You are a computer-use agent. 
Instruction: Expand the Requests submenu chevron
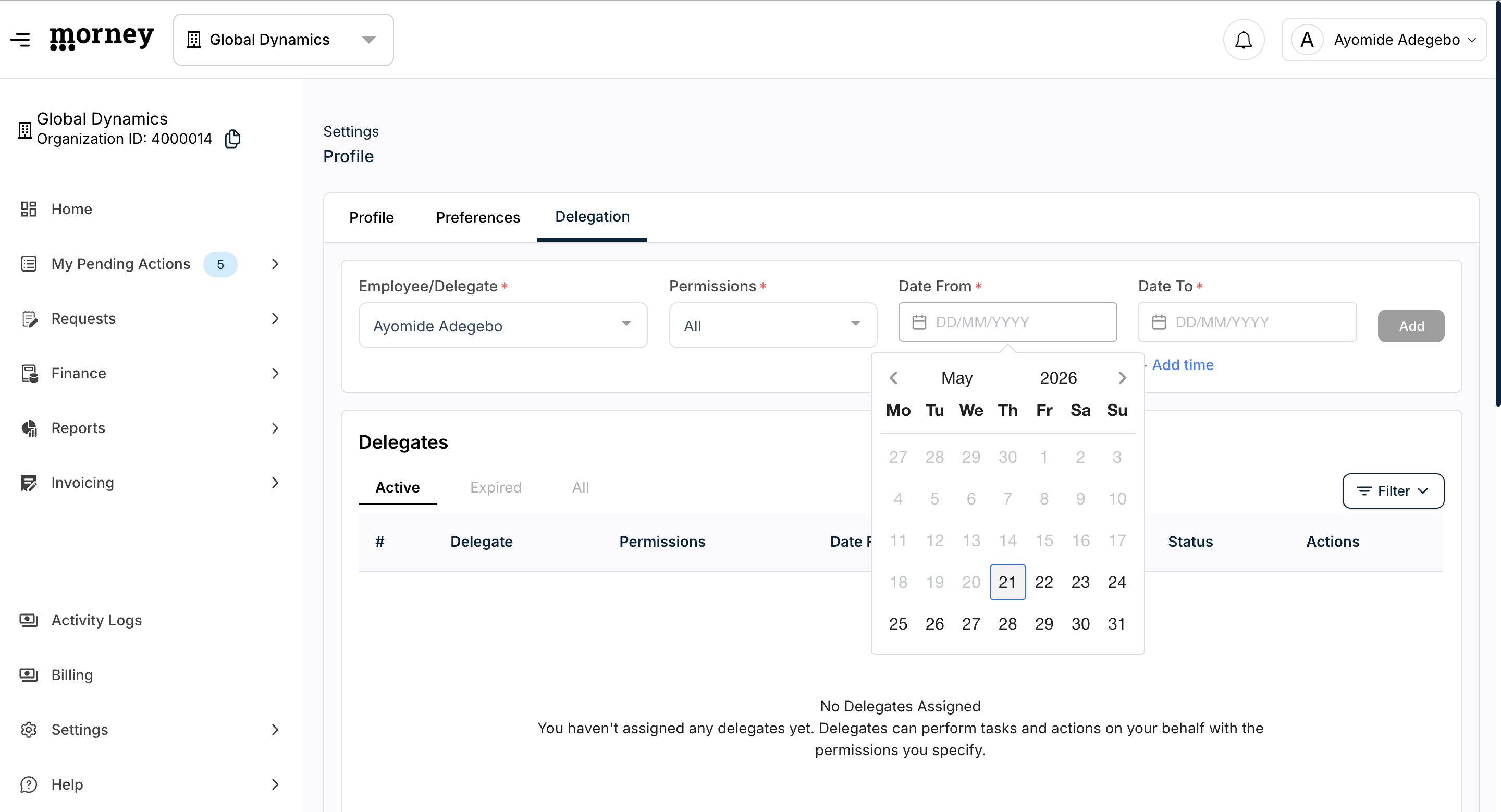pos(276,318)
